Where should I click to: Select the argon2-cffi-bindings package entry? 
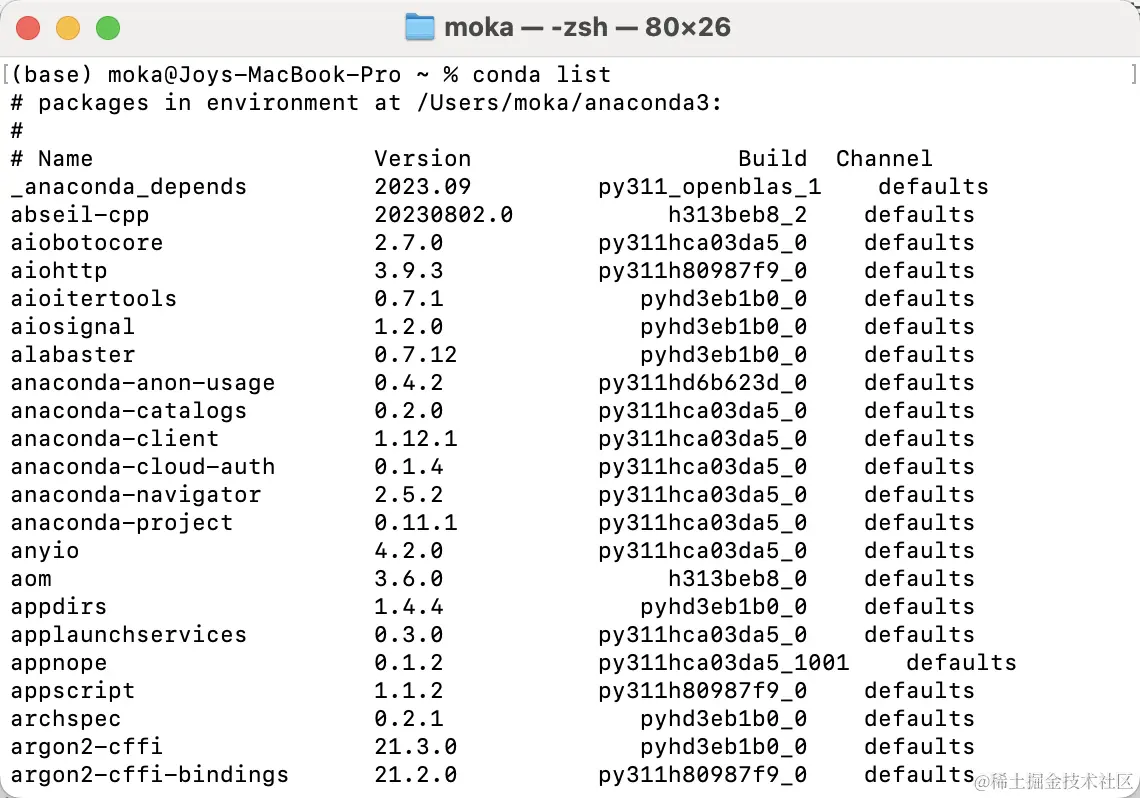(x=150, y=774)
